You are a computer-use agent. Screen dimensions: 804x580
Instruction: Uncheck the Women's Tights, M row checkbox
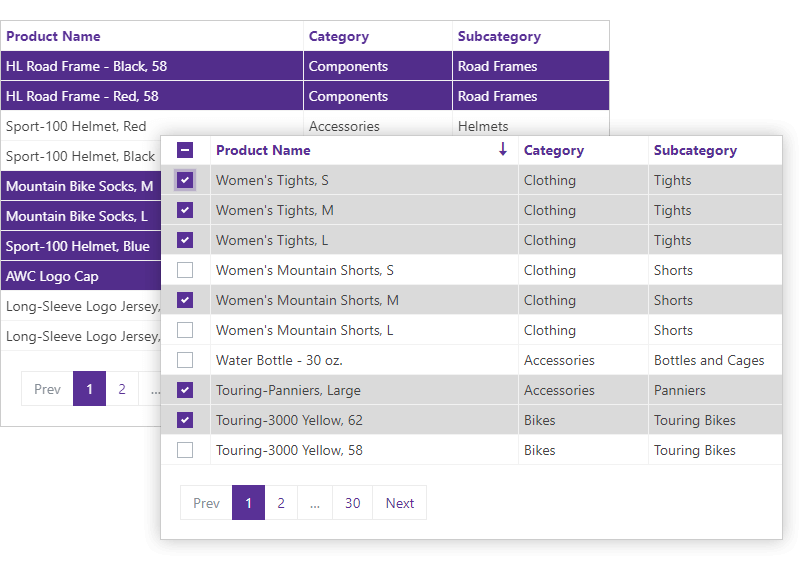(x=185, y=210)
